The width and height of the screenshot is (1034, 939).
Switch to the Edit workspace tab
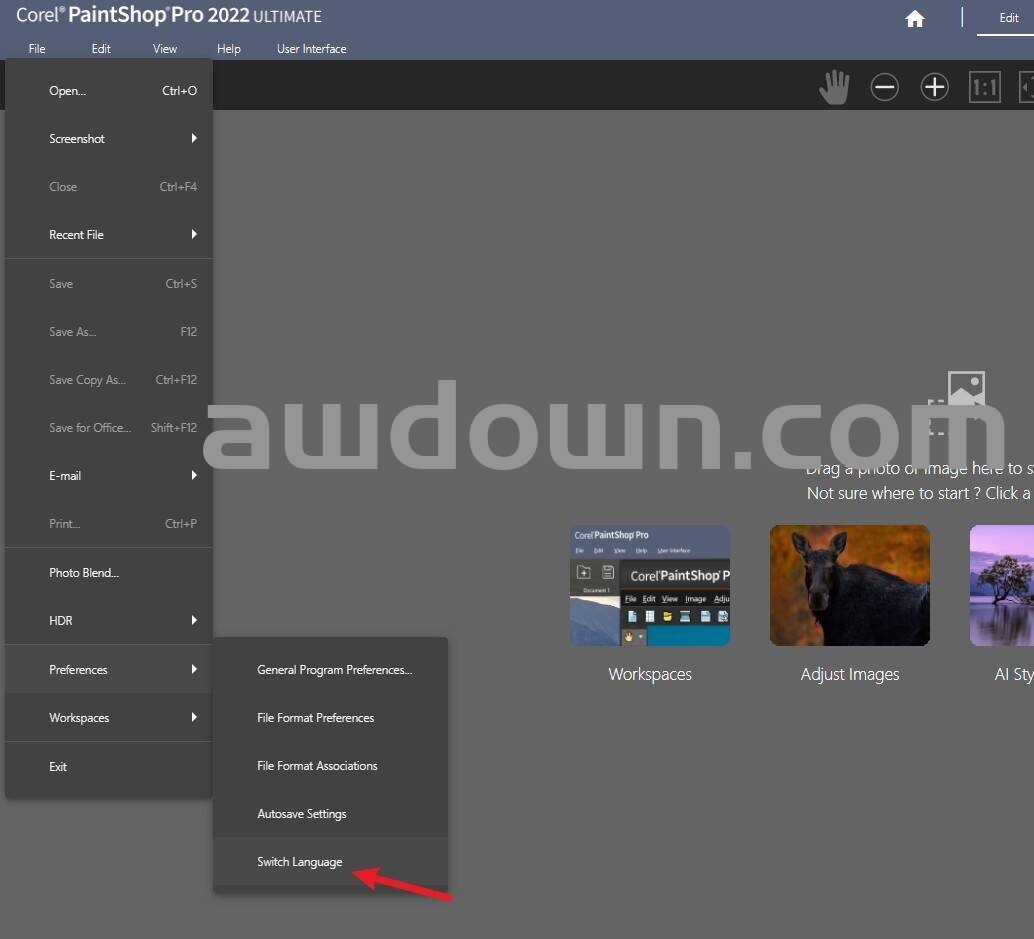tap(1008, 18)
